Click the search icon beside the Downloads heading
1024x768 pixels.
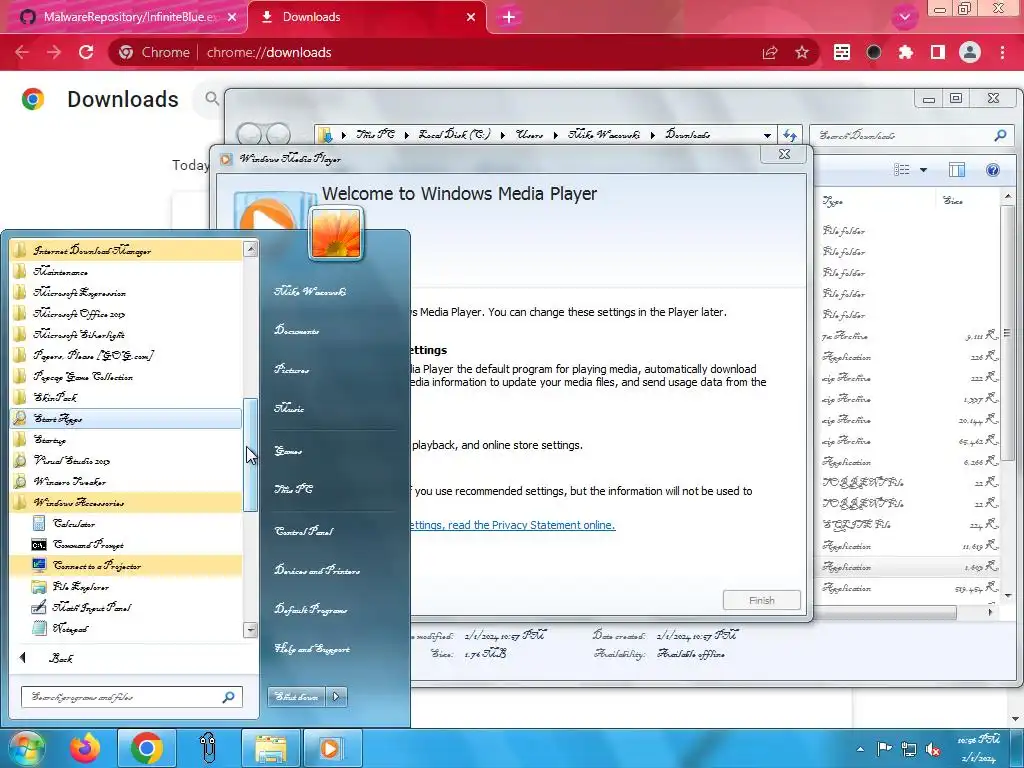211,99
